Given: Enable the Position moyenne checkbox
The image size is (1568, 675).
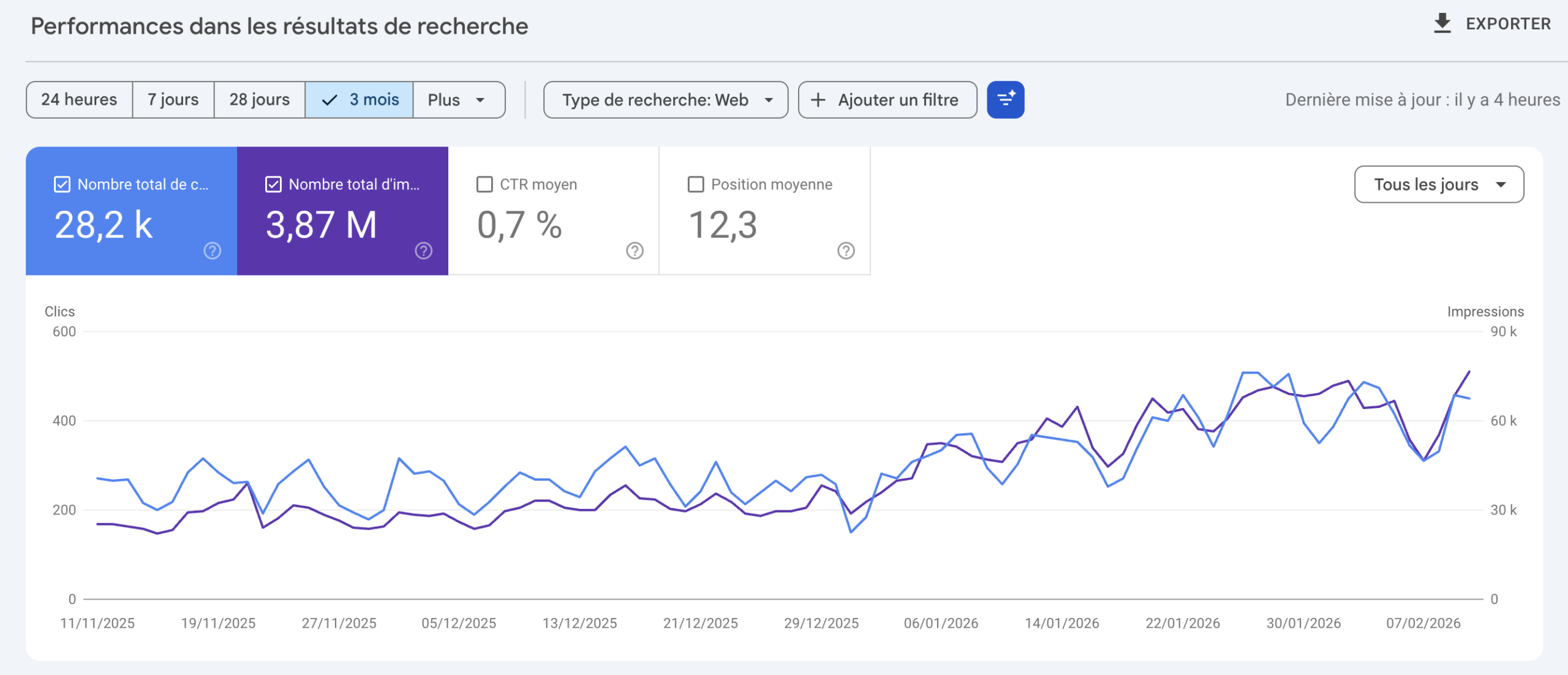Looking at the screenshot, I should 696,184.
